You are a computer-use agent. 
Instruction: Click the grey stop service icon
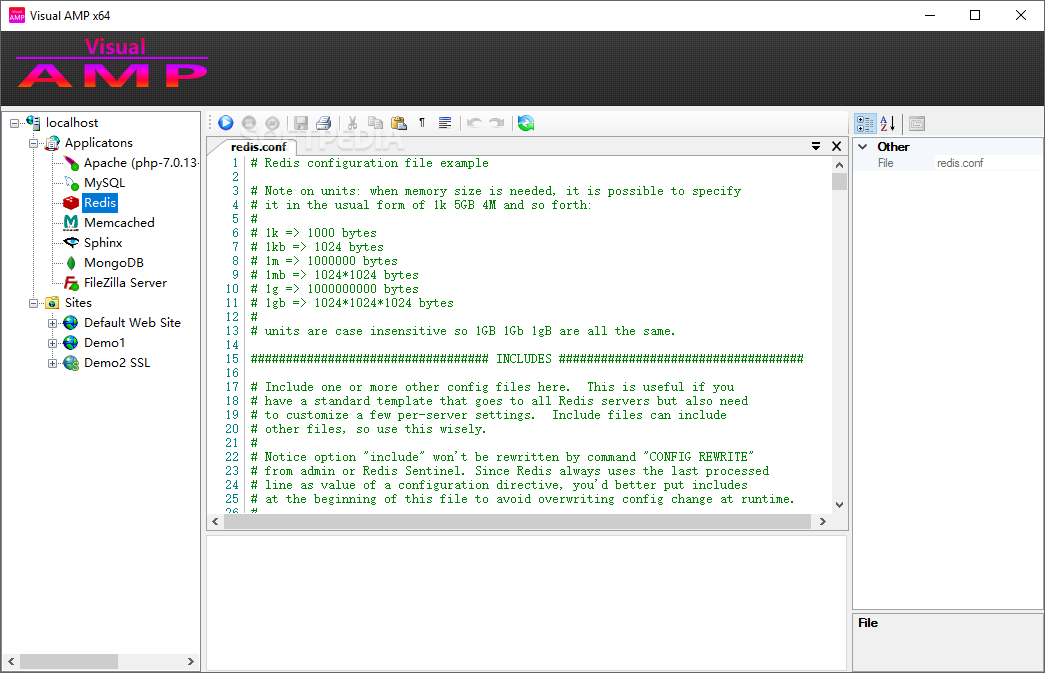pyautogui.click(x=249, y=123)
